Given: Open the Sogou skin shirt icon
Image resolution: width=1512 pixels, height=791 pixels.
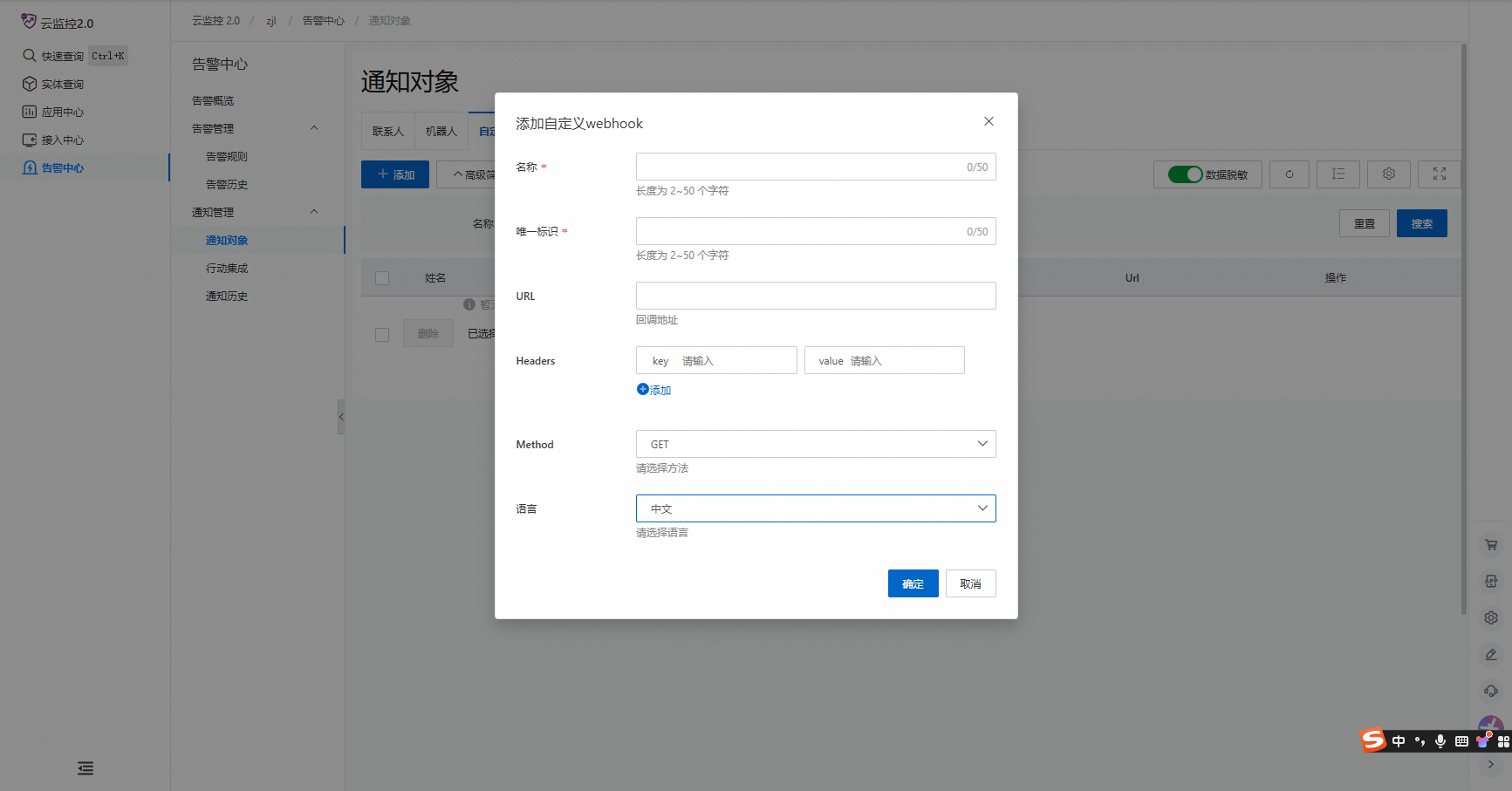Looking at the screenshot, I should (x=1482, y=741).
